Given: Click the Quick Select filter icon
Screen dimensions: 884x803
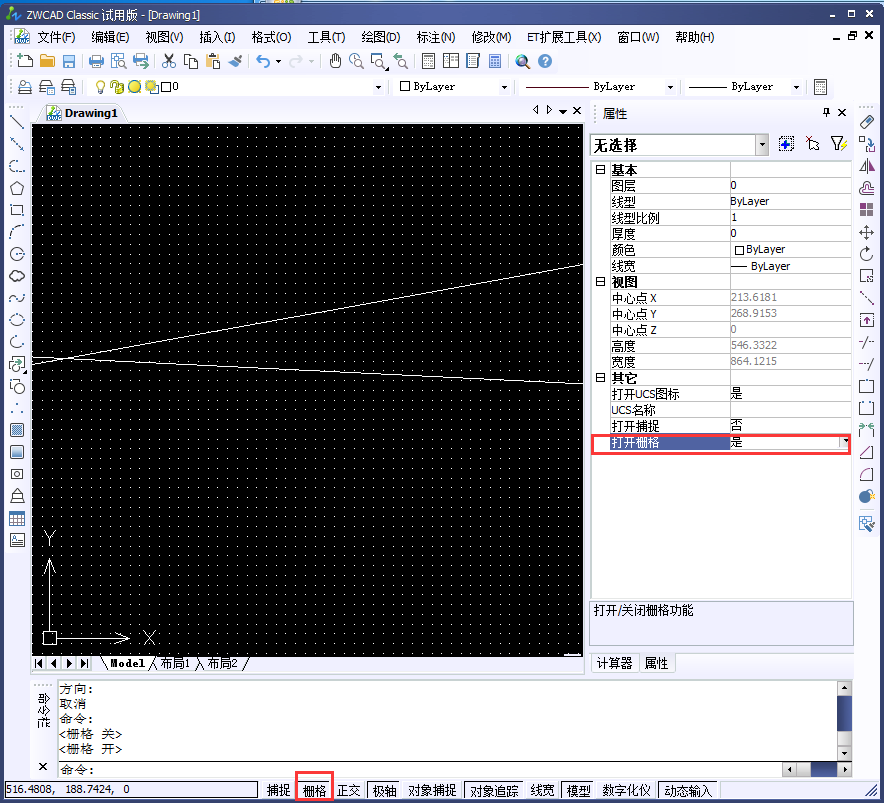Looking at the screenshot, I should (839, 144).
